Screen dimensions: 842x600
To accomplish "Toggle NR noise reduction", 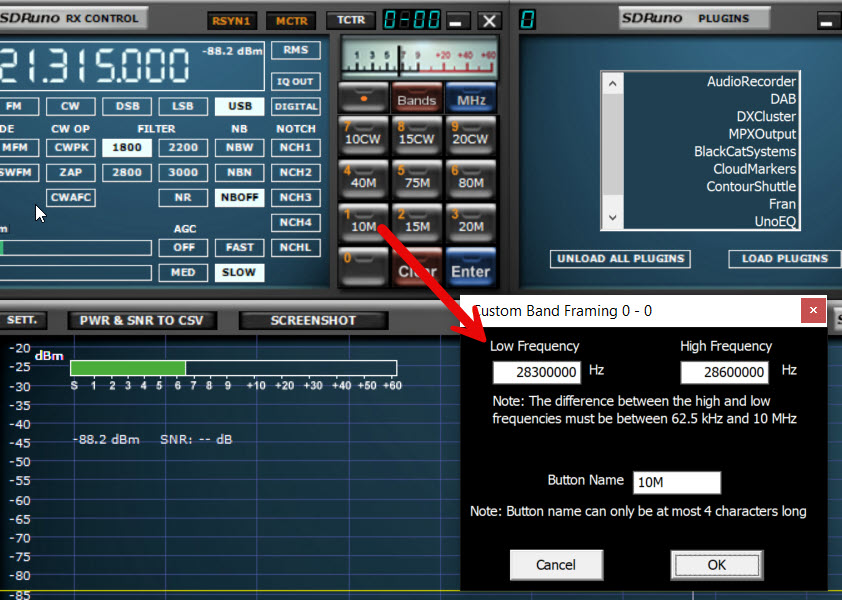I will coord(183,198).
